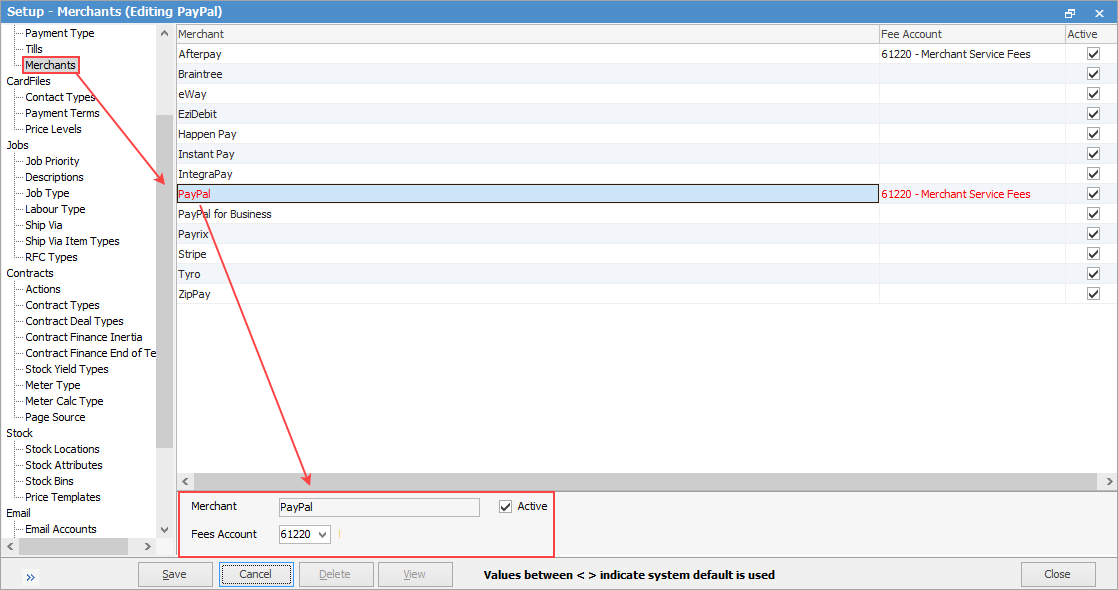Click the Close button at bottom right
1118x590 pixels.
[x=1057, y=574]
